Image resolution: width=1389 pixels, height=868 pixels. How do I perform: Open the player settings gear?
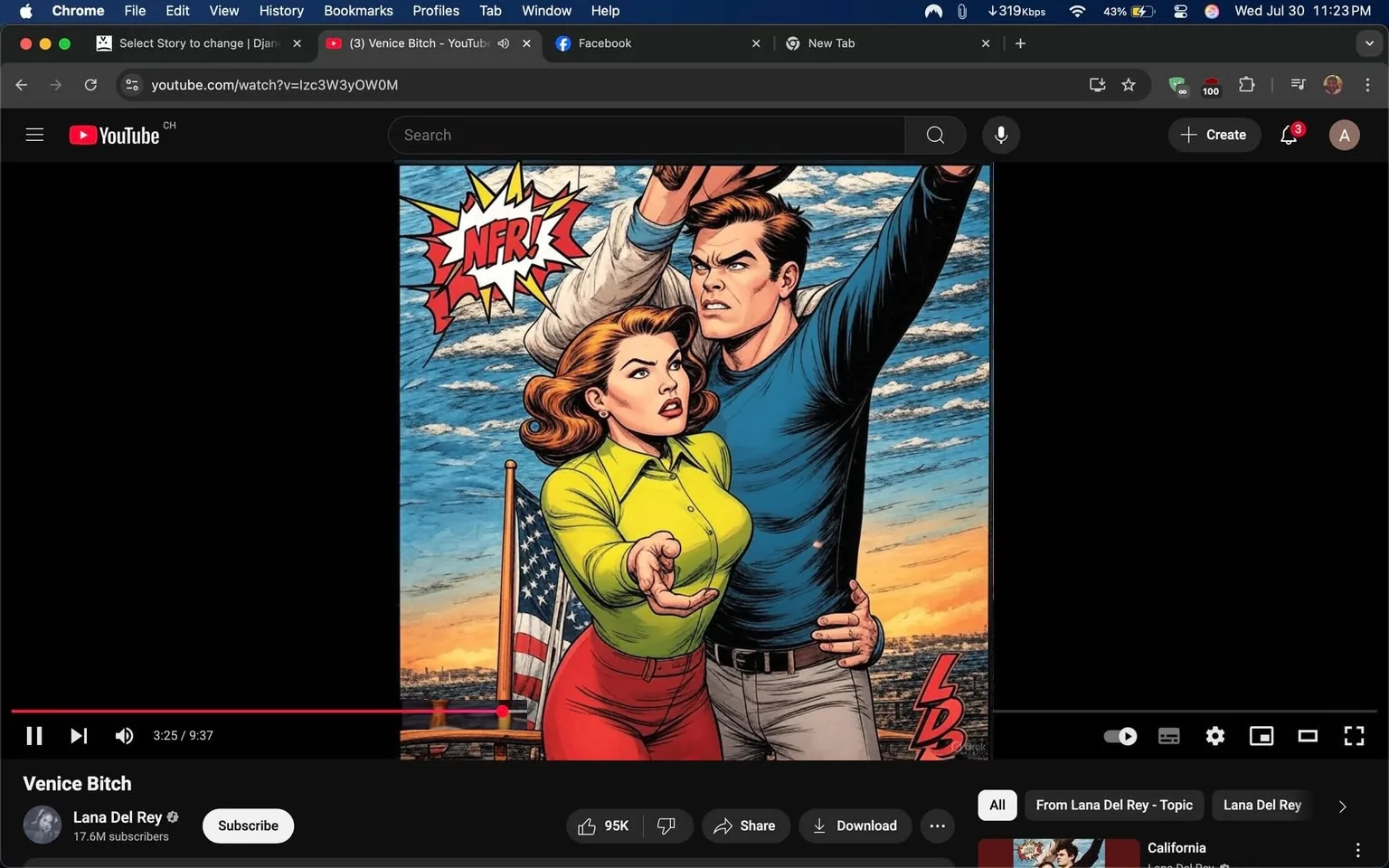[1214, 735]
